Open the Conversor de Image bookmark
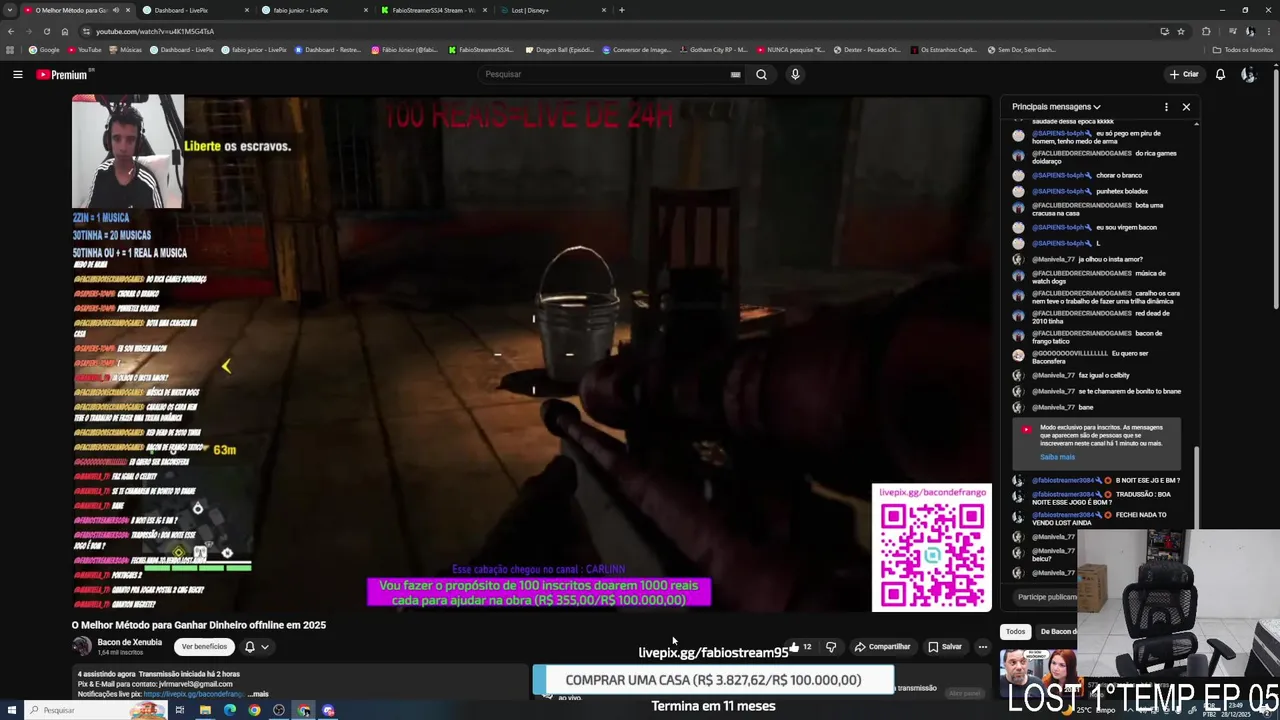Image resolution: width=1280 pixels, height=720 pixels. (x=636, y=49)
